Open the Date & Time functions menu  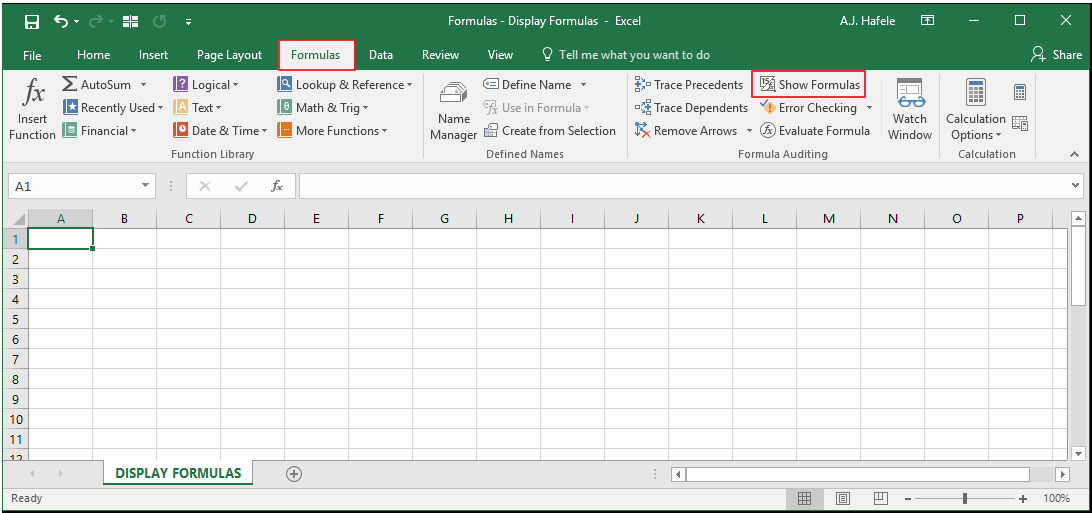(x=220, y=131)
